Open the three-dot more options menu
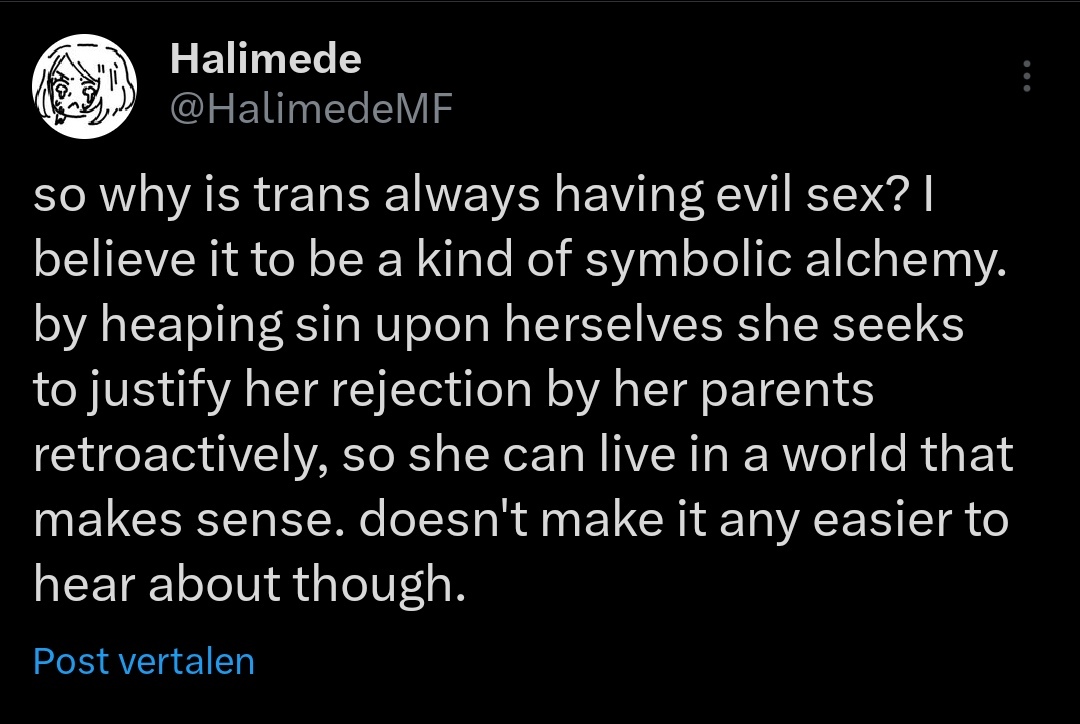 [x=1027, y=76]
